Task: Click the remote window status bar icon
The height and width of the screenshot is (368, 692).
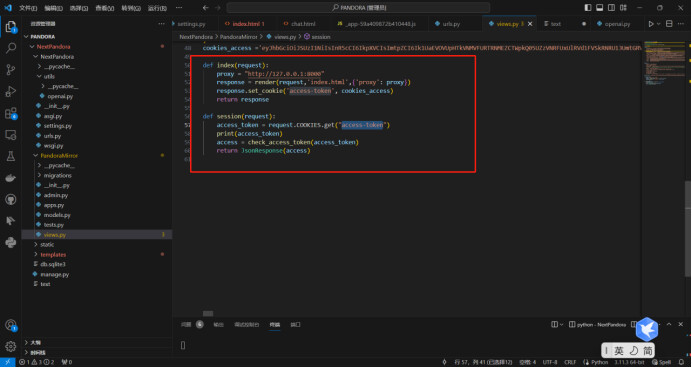Action: [8, 362]
